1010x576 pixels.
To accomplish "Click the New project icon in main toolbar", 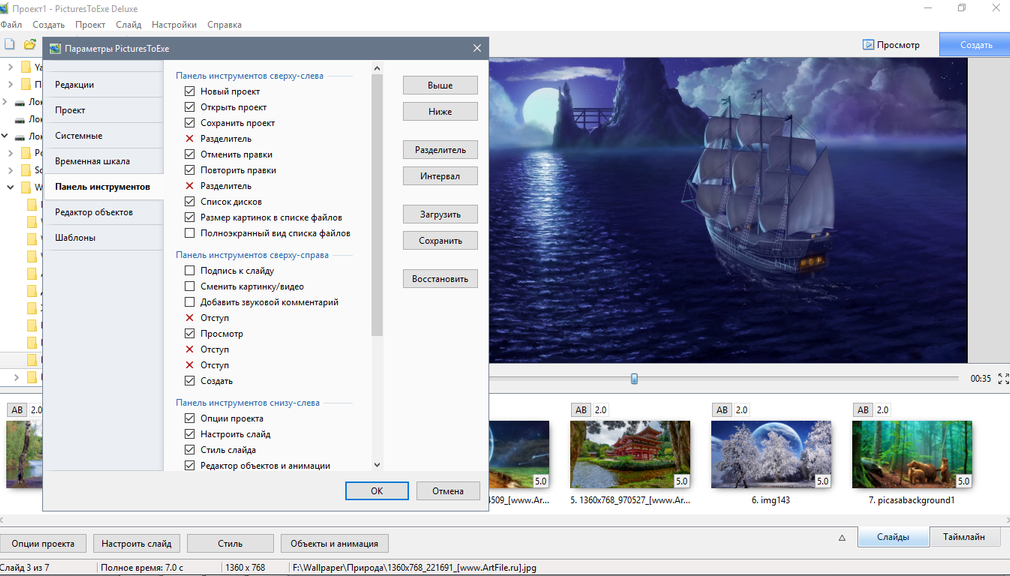I will 10,44.
